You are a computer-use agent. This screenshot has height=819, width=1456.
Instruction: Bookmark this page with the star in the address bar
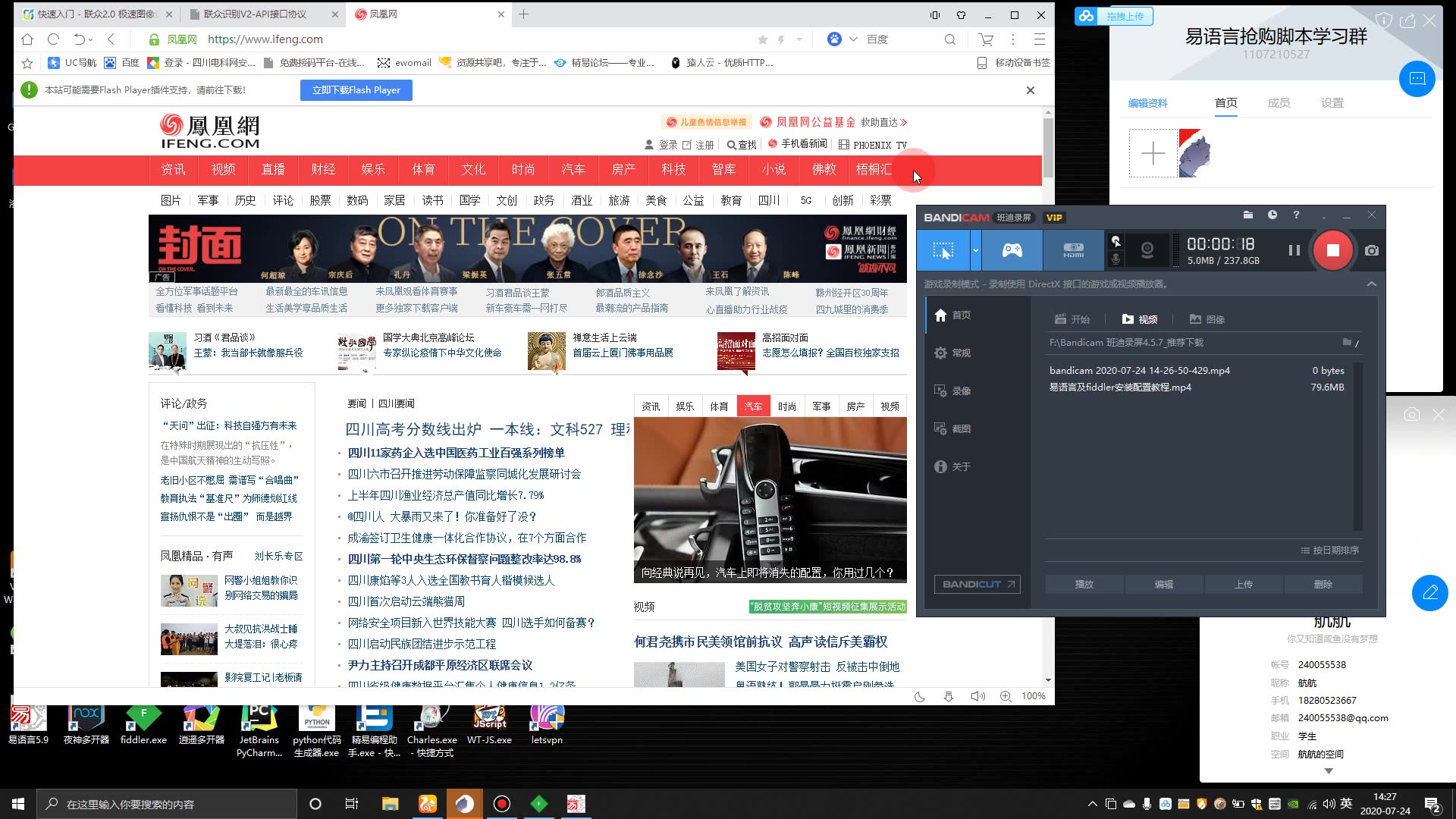tap(763, 39)
